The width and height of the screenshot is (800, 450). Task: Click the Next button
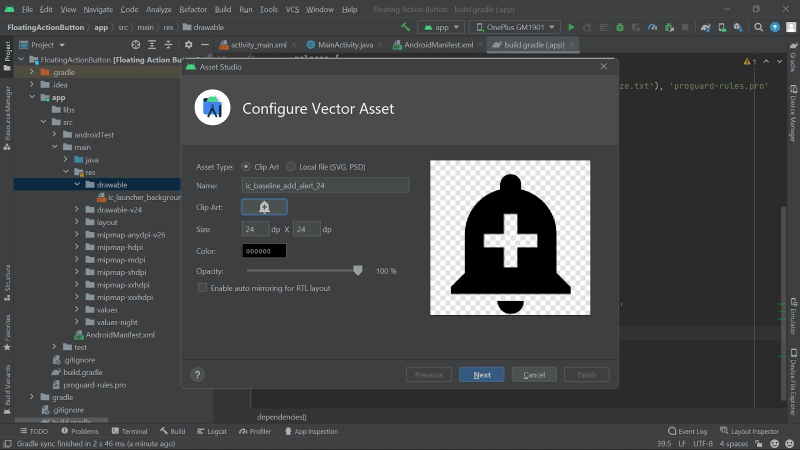click(482, 374)
